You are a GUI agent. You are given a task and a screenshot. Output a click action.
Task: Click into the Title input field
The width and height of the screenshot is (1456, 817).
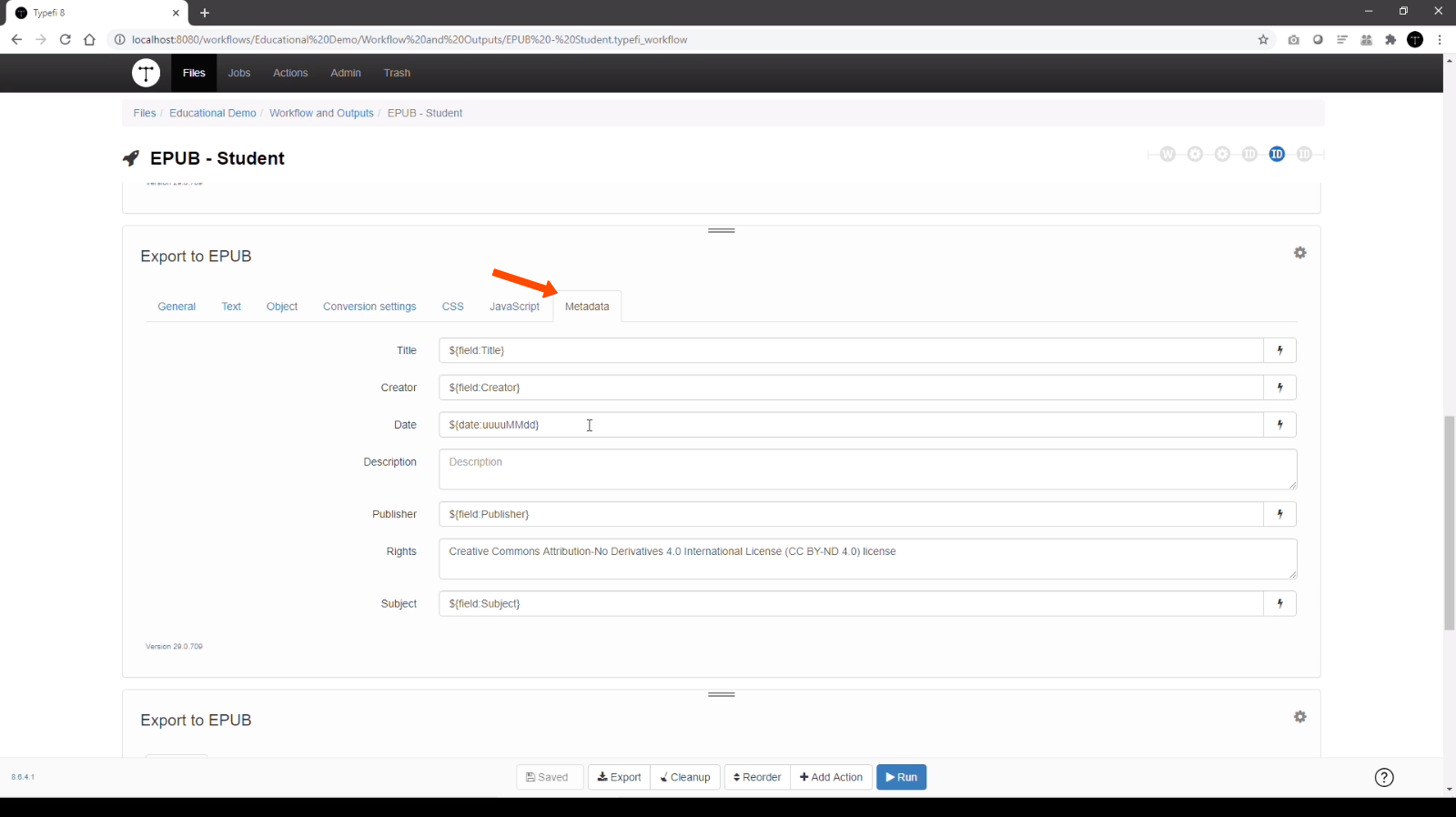pos(851,350)
